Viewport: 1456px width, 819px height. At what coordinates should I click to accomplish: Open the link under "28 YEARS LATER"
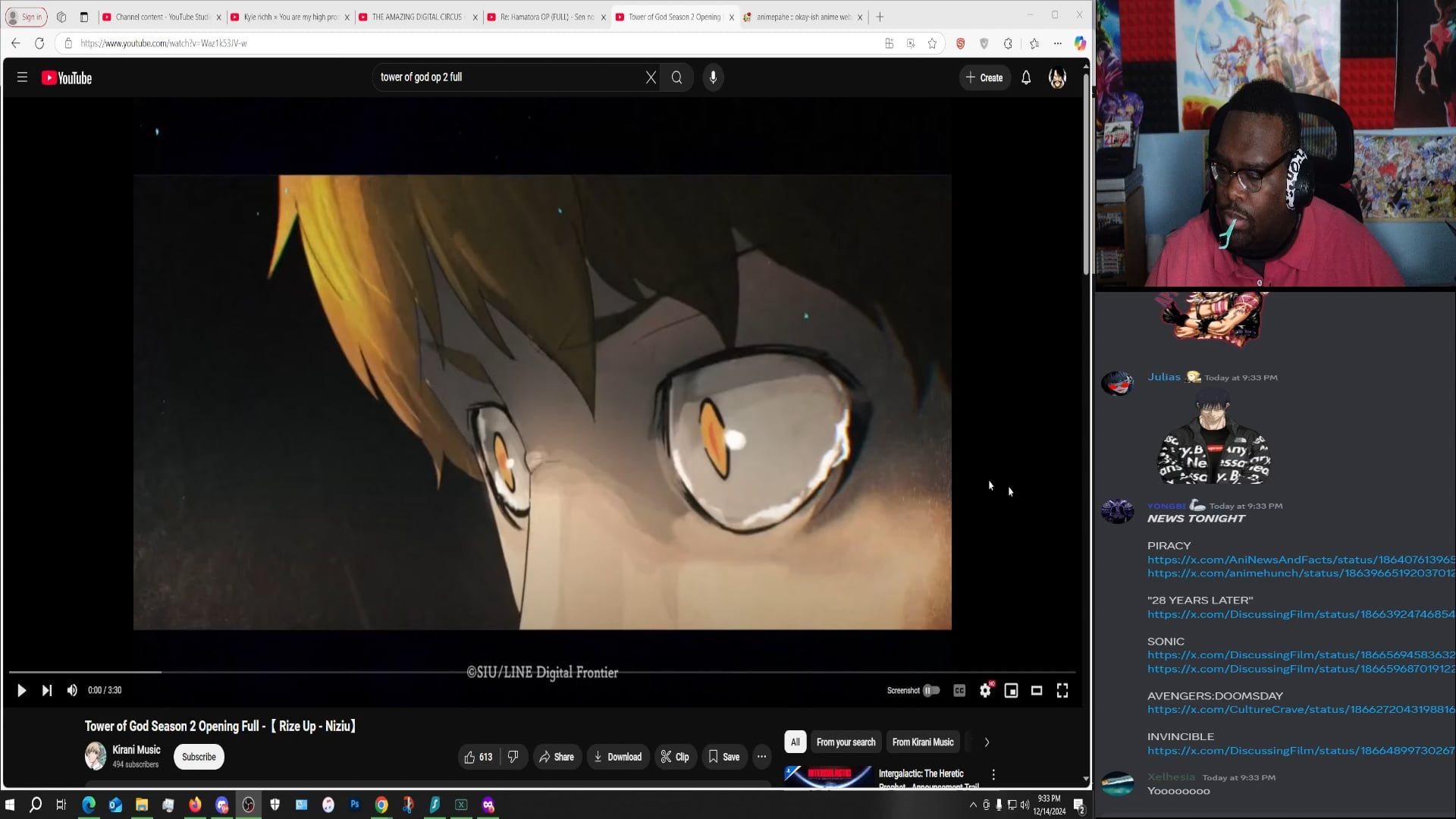coord(1301,614)
